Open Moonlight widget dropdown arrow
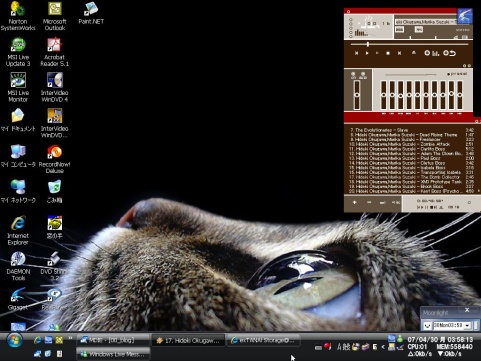Image resolution: width=481 pixels, height=361 pixels. point(468,325)
